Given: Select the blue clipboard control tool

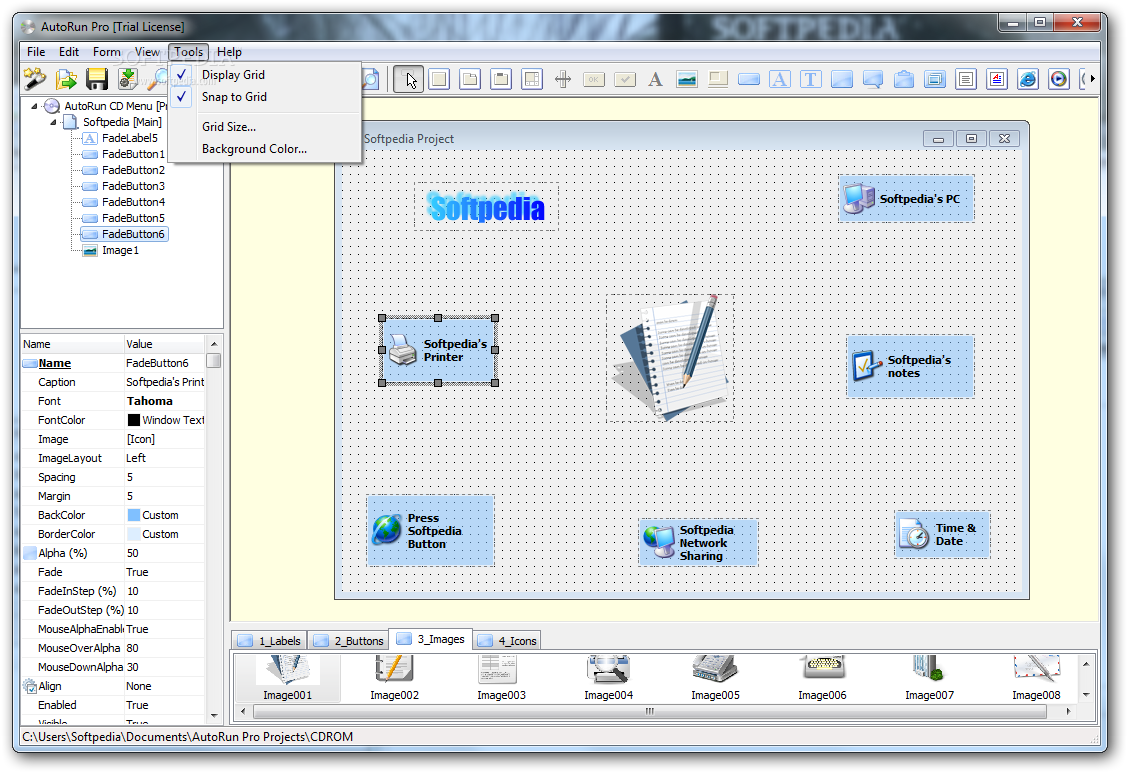Looking at the screenshot, I should pyautogui.click(x=904, y=79).
